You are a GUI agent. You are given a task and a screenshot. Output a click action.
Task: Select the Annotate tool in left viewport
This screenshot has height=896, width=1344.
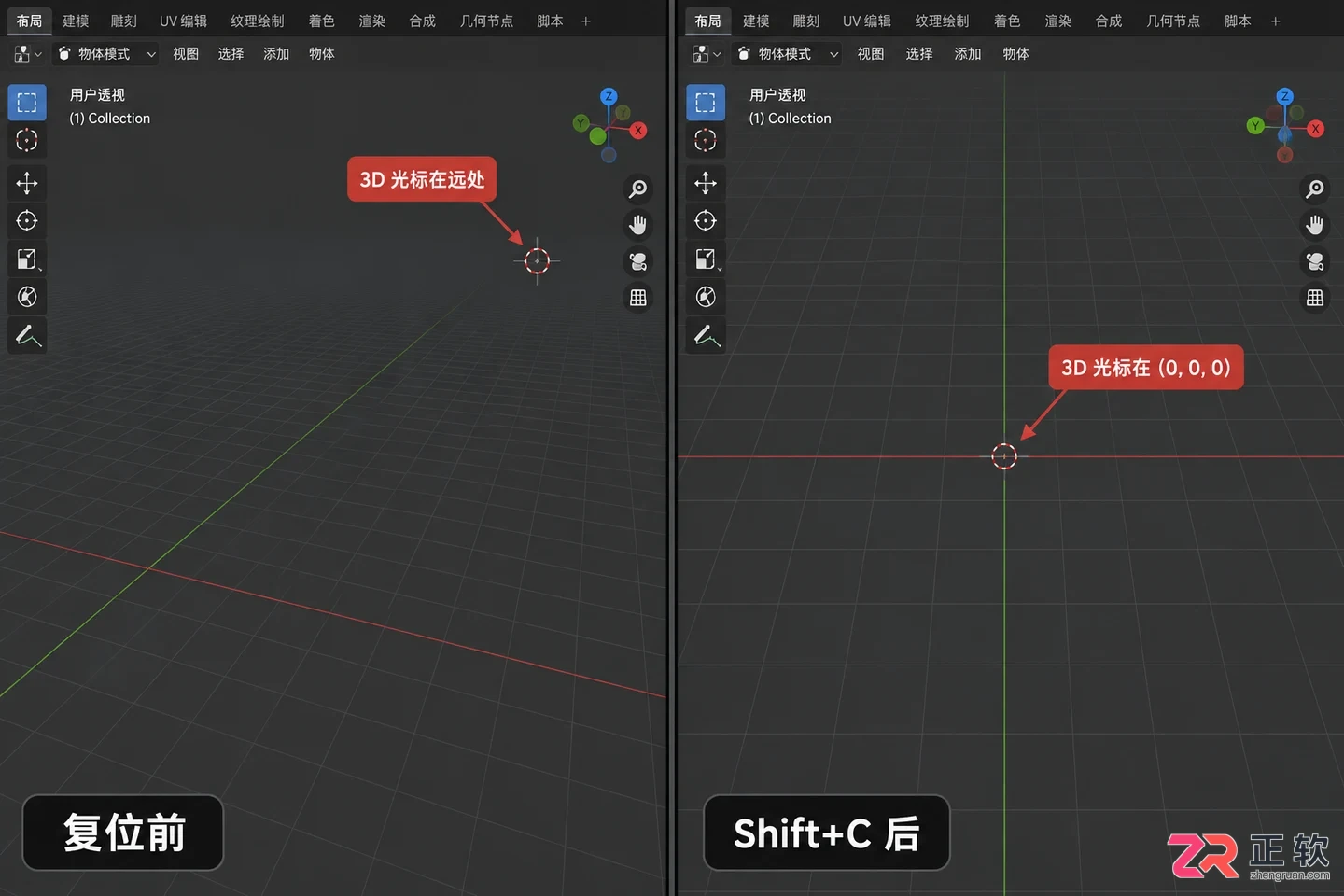point(27,335)
